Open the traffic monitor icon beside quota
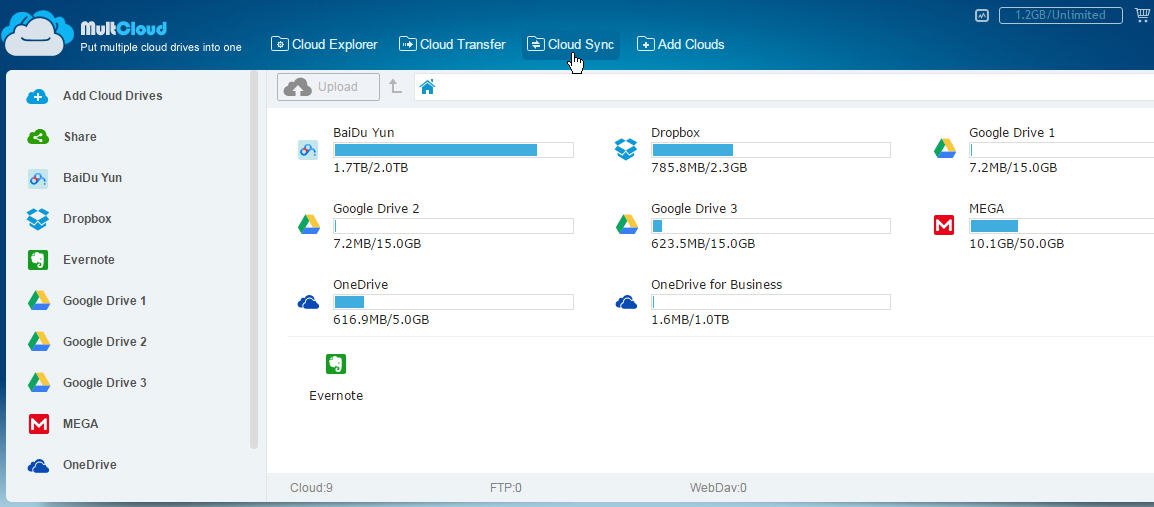 (982, 15)
